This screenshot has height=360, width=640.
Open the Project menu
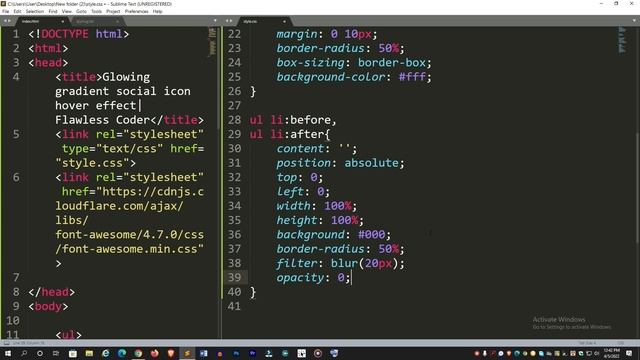click(113, 11)
